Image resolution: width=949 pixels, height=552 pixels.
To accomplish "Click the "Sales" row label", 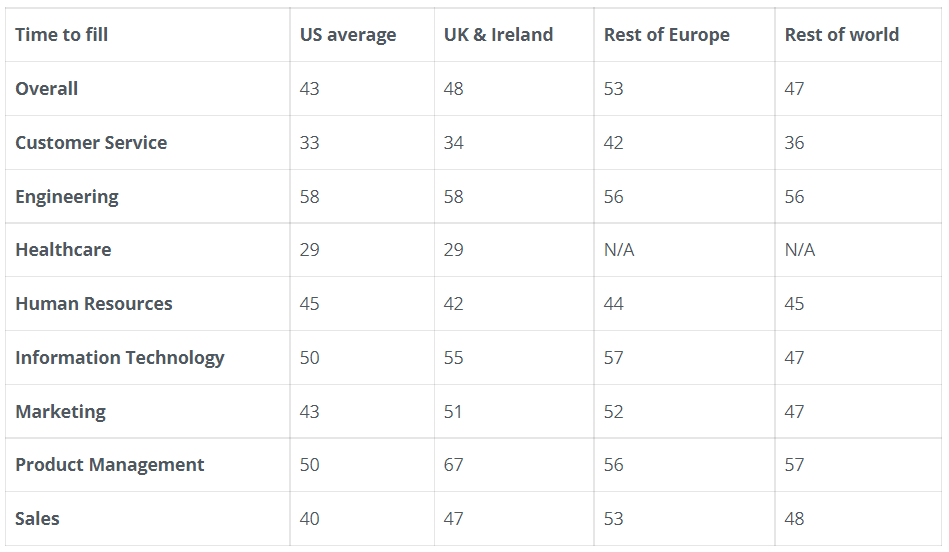I will coord(38,519).
